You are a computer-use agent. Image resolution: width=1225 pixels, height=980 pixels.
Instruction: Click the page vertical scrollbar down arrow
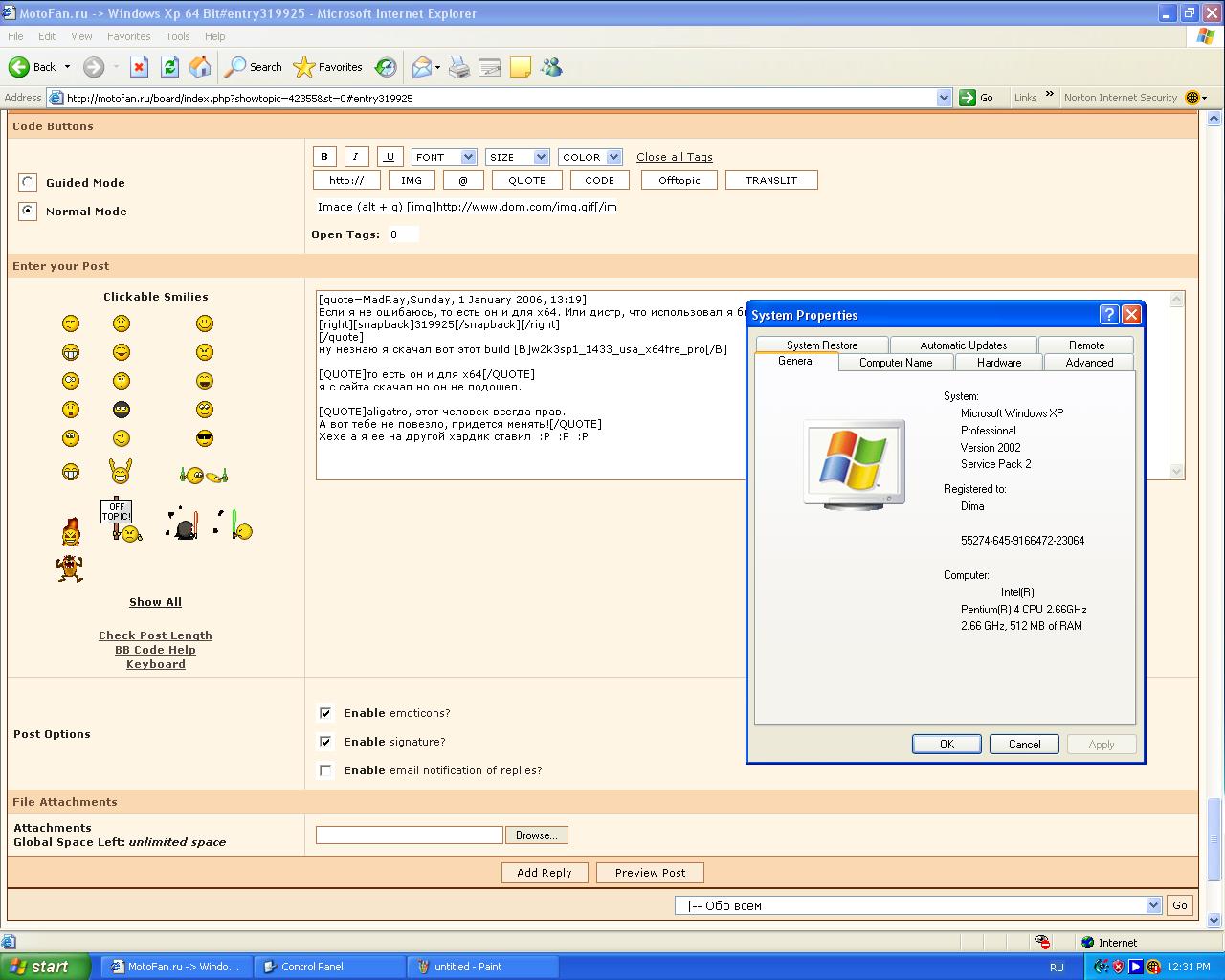pos(1214,922)
